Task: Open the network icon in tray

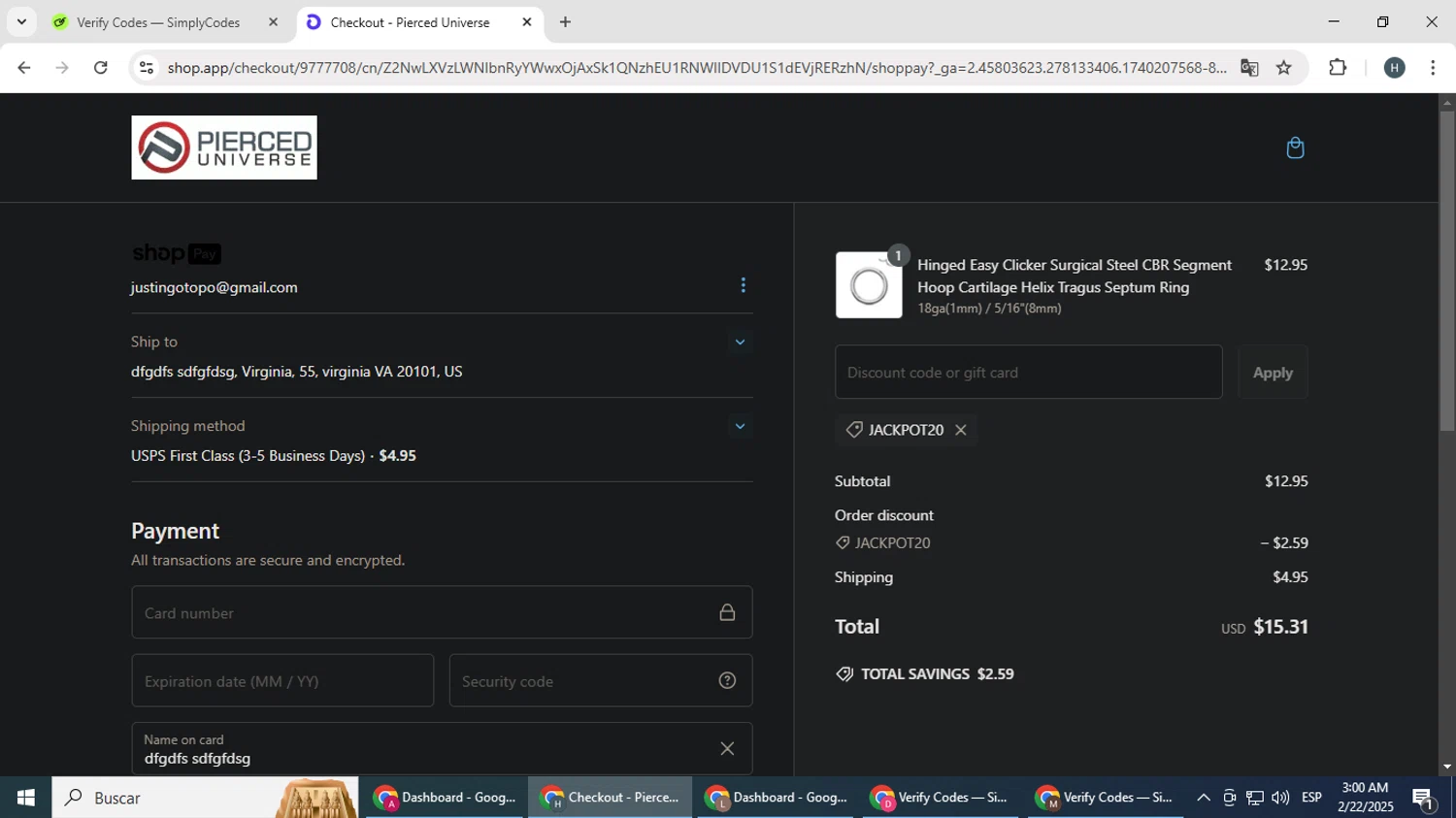Action: (x=1255, y=798)
